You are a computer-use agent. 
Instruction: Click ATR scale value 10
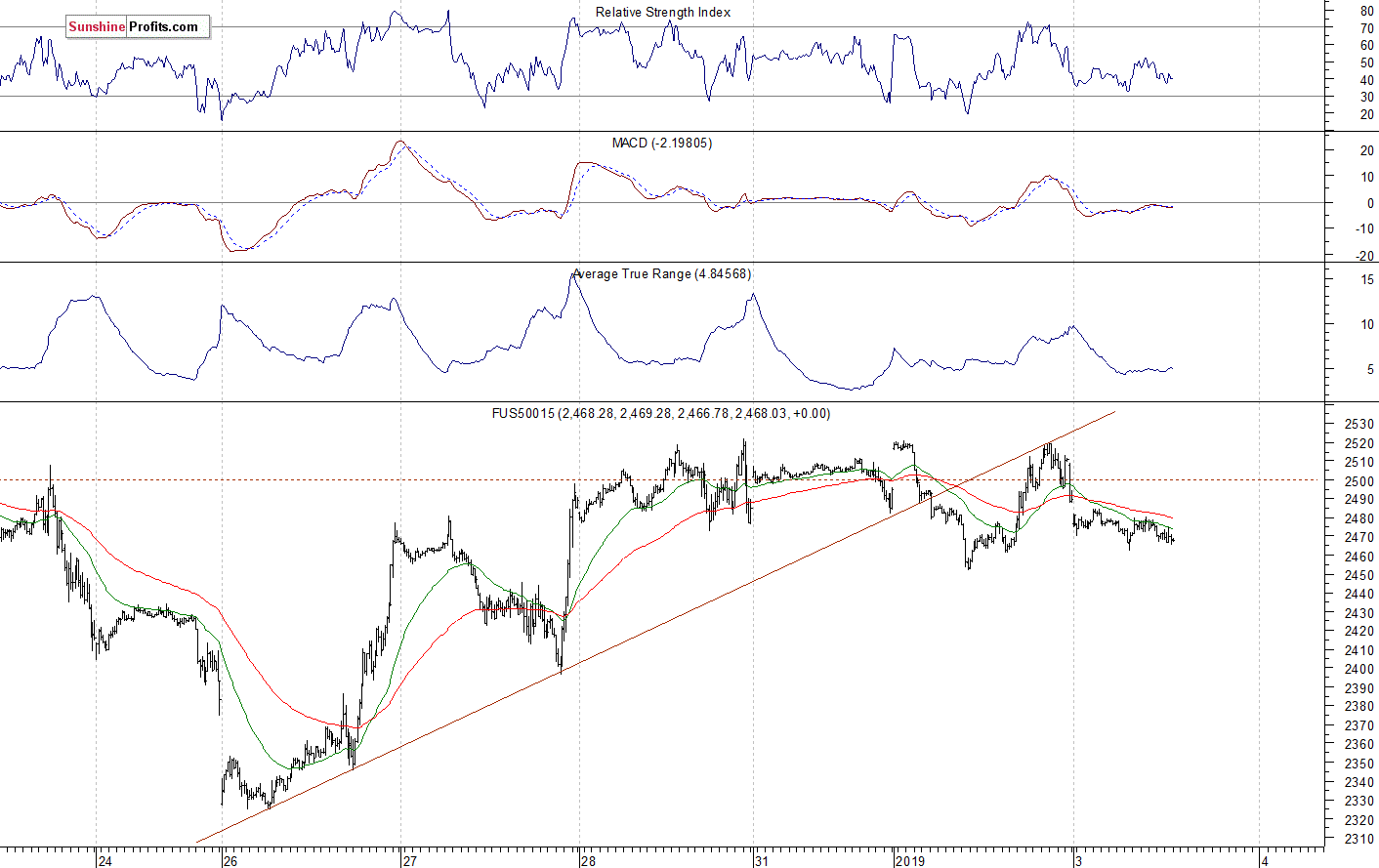tap(1367, 325)
